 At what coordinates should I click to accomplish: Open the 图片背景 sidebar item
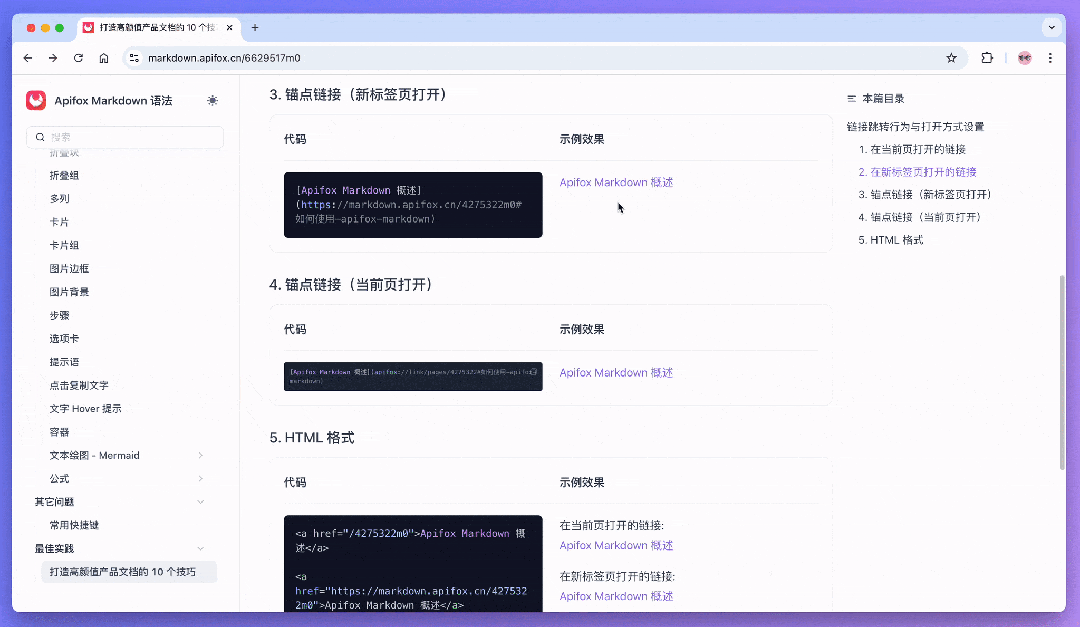point(69,292)
